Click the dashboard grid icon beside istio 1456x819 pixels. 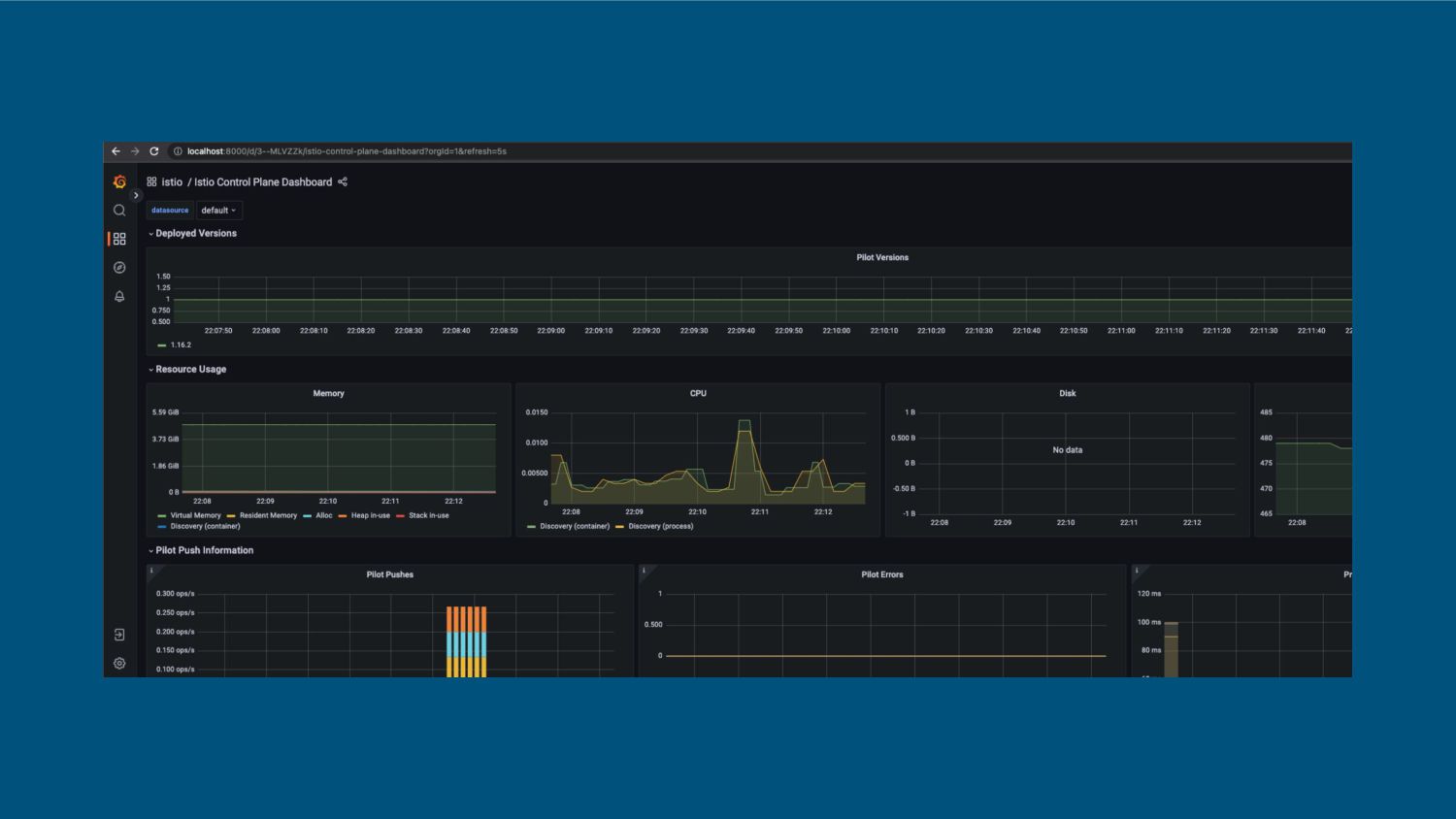click(x=151, y=181)
